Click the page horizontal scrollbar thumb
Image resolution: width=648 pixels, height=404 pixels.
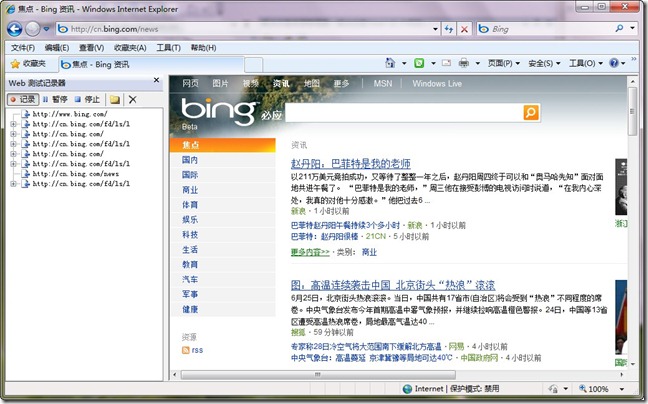pos(318,375)
